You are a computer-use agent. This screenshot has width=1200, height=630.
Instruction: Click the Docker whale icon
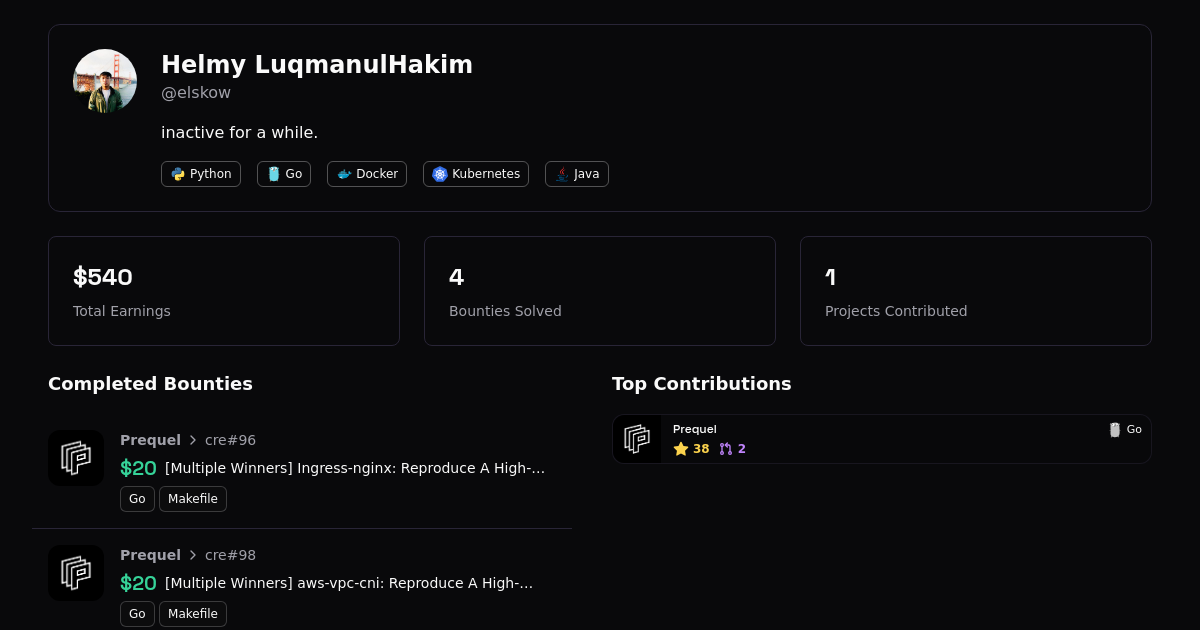click(344, 174)
